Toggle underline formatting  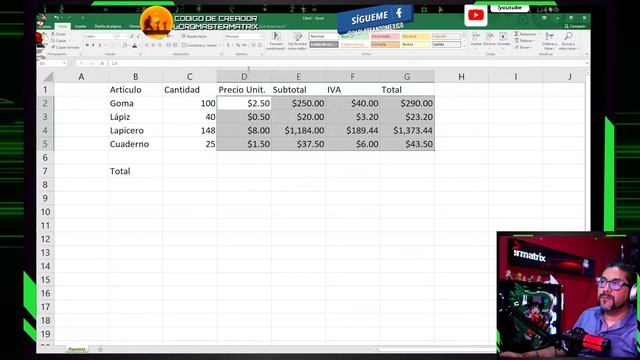pos(100,45)
